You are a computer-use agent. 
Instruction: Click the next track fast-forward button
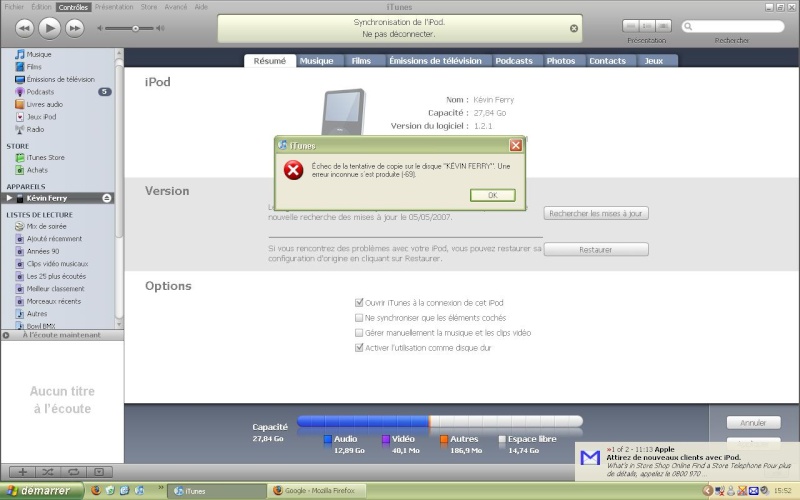pyautogui.click(x=74, y=28)
